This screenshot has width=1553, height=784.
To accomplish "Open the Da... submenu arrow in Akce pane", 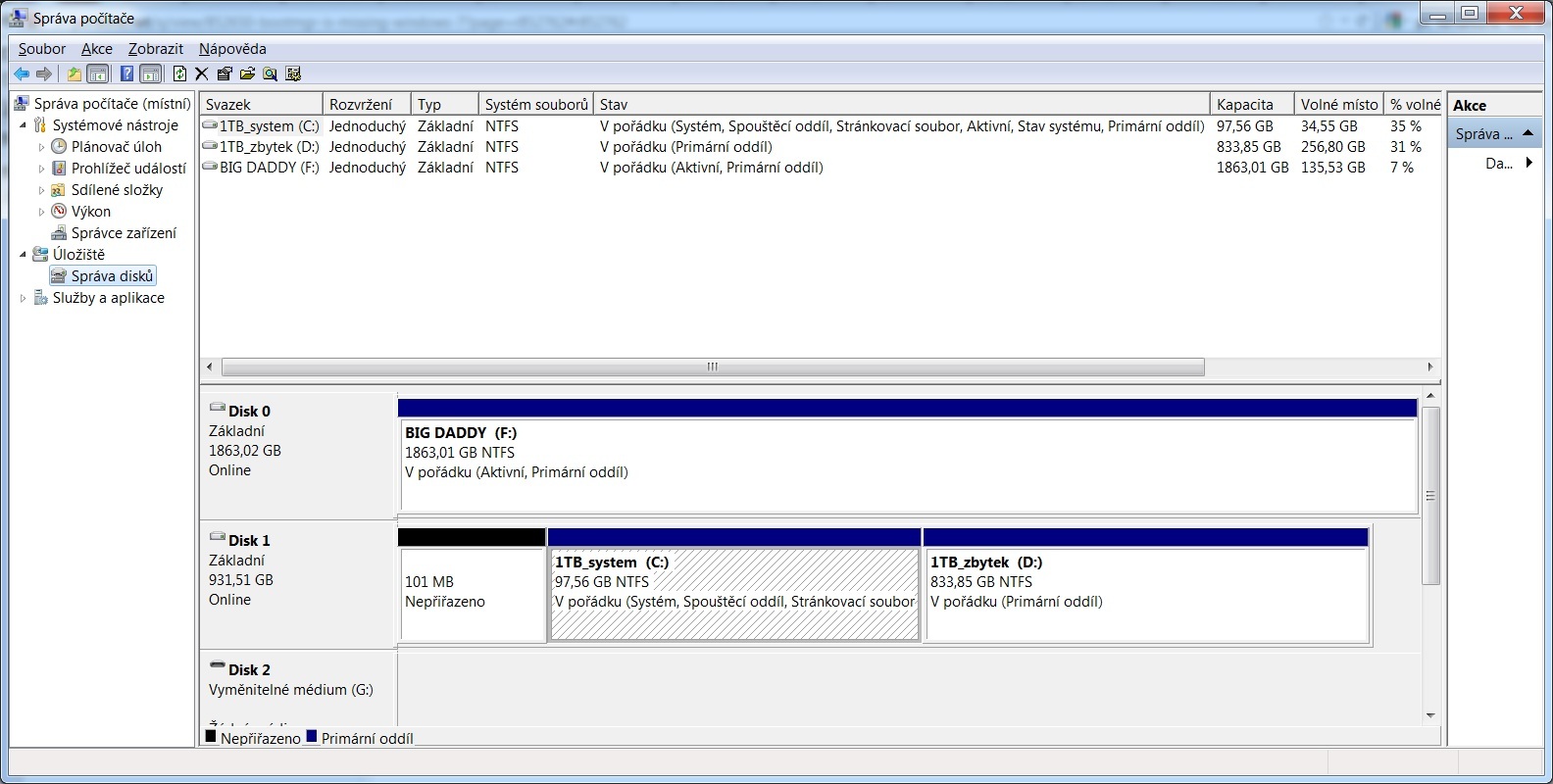I will (x=1528, y=164).
